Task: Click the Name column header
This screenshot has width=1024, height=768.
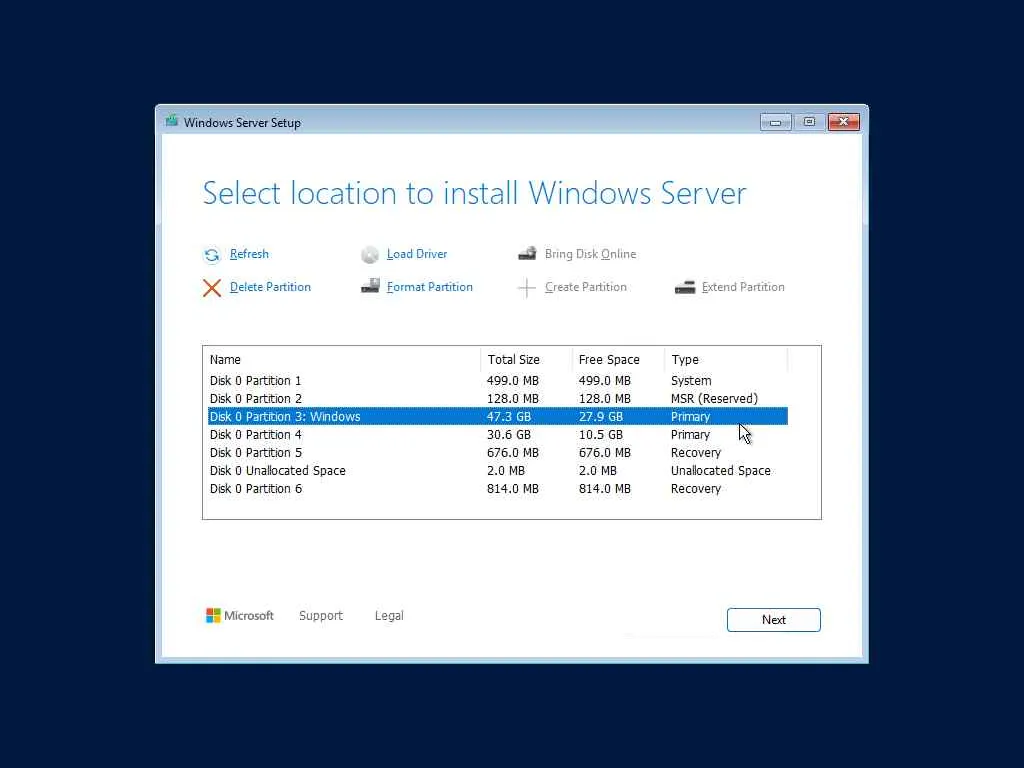Action: pos(344,359)
